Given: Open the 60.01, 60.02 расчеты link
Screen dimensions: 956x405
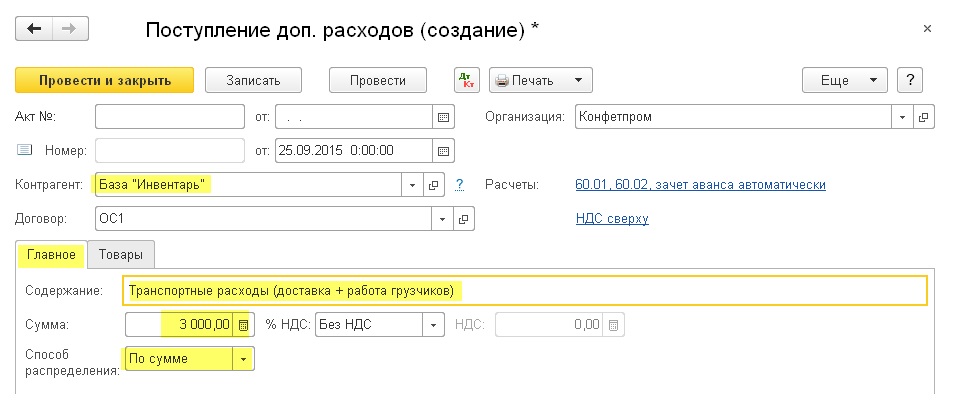Looking at the screenshot, I should (701, 185).
